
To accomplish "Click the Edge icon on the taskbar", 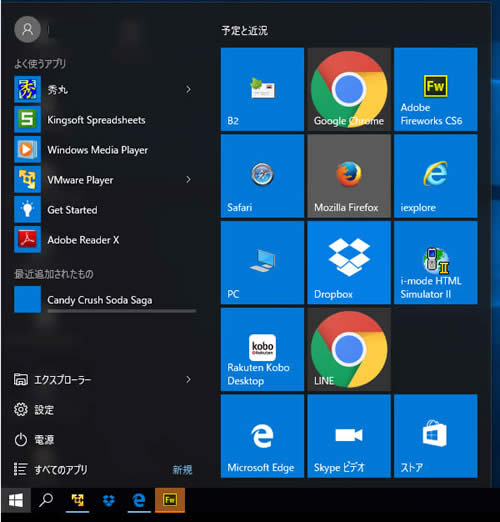I will point(139,500).
